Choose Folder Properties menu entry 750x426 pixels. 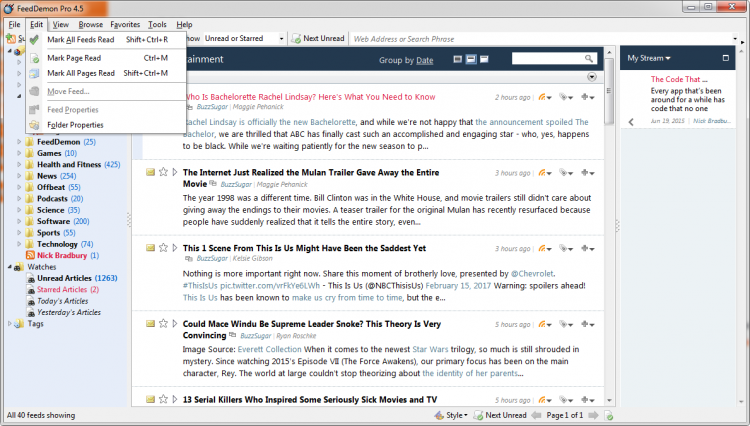106,125
